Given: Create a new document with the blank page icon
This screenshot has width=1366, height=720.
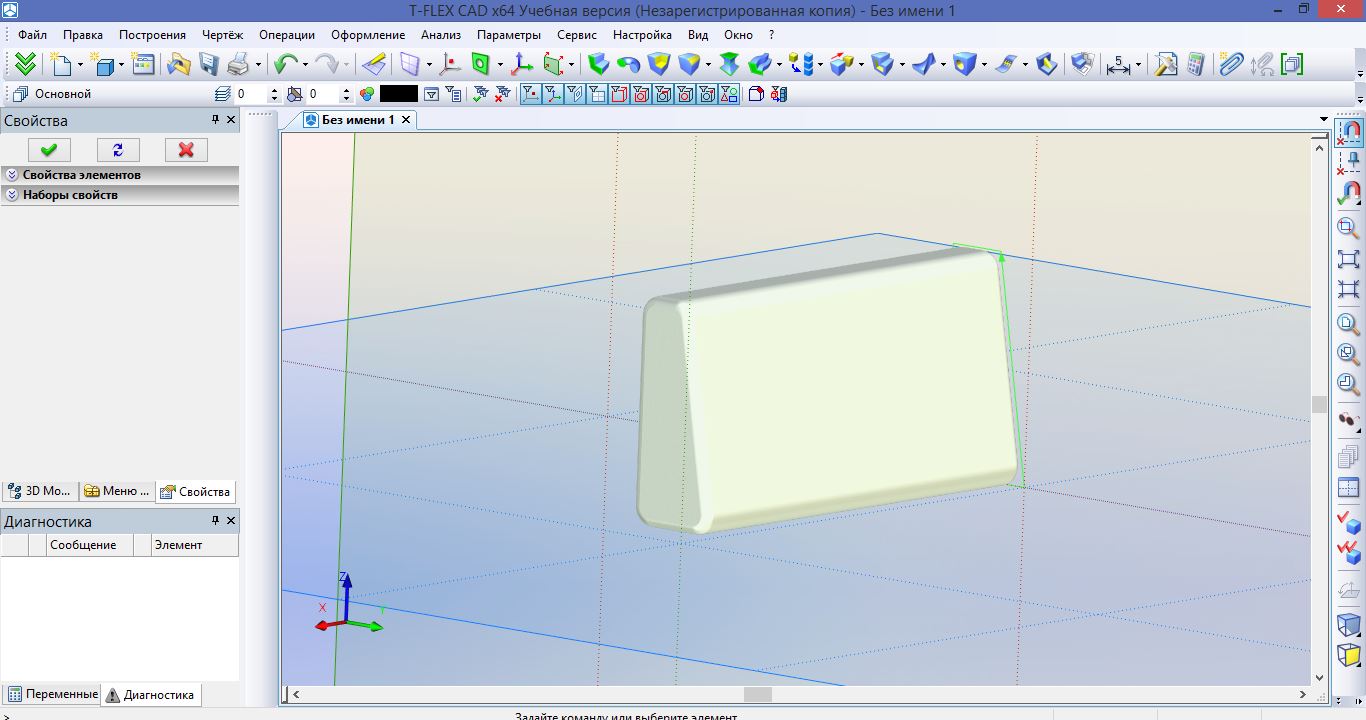Looking at the screenshot, I should click(x=61, y=65).
